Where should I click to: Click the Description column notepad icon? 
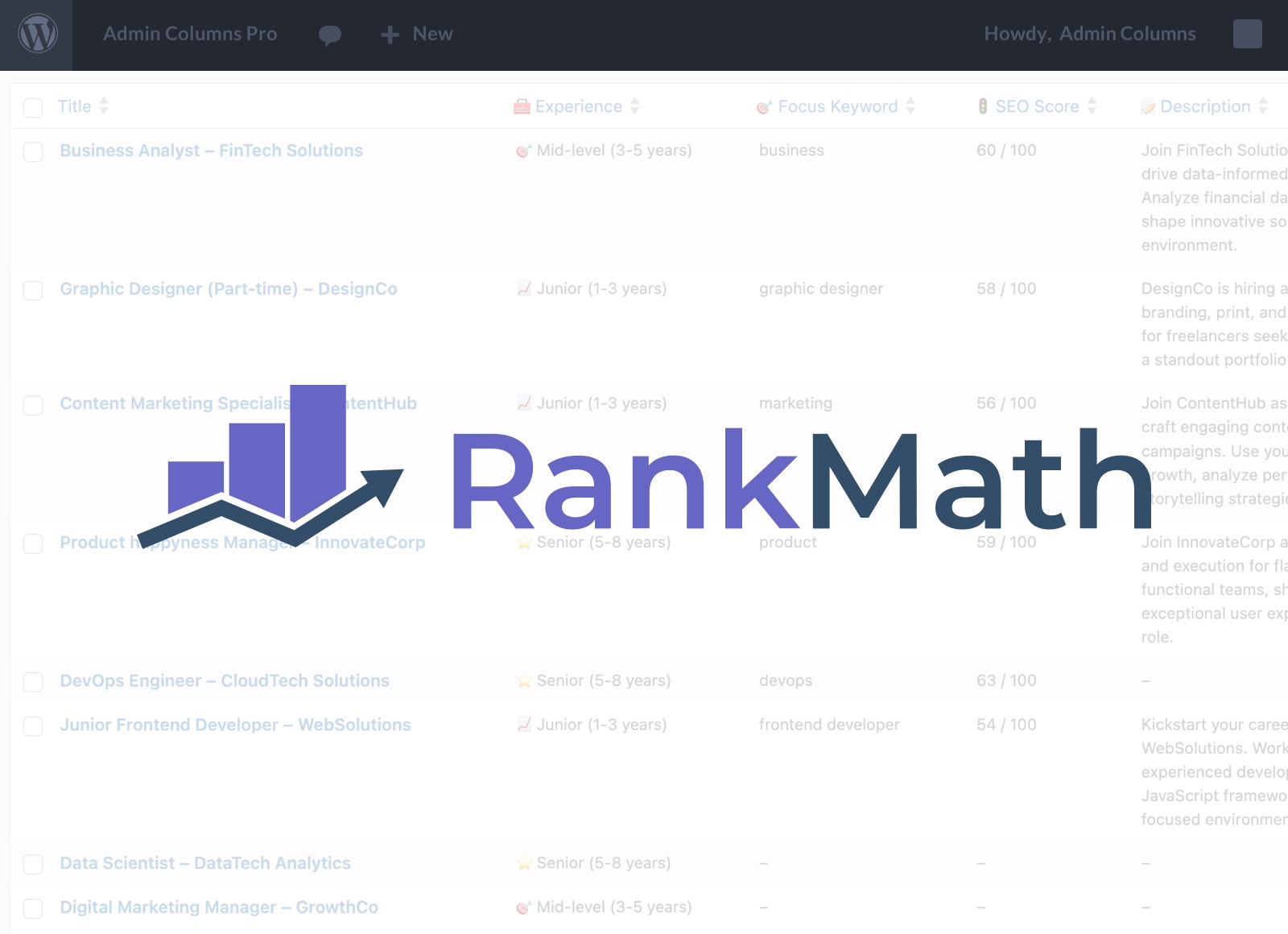tap(1148, 107)
